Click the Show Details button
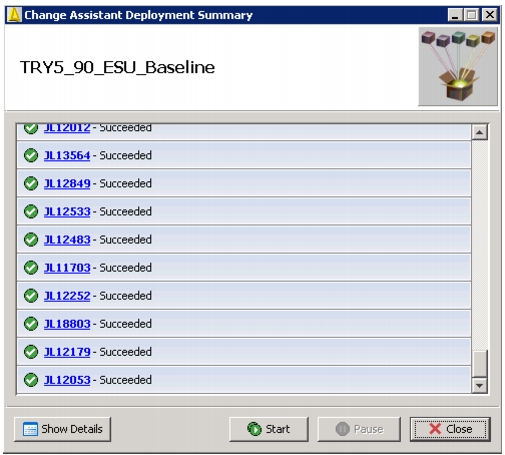Image resolution: width=505 pixels, height=455 pixels. tap(62, 429)
